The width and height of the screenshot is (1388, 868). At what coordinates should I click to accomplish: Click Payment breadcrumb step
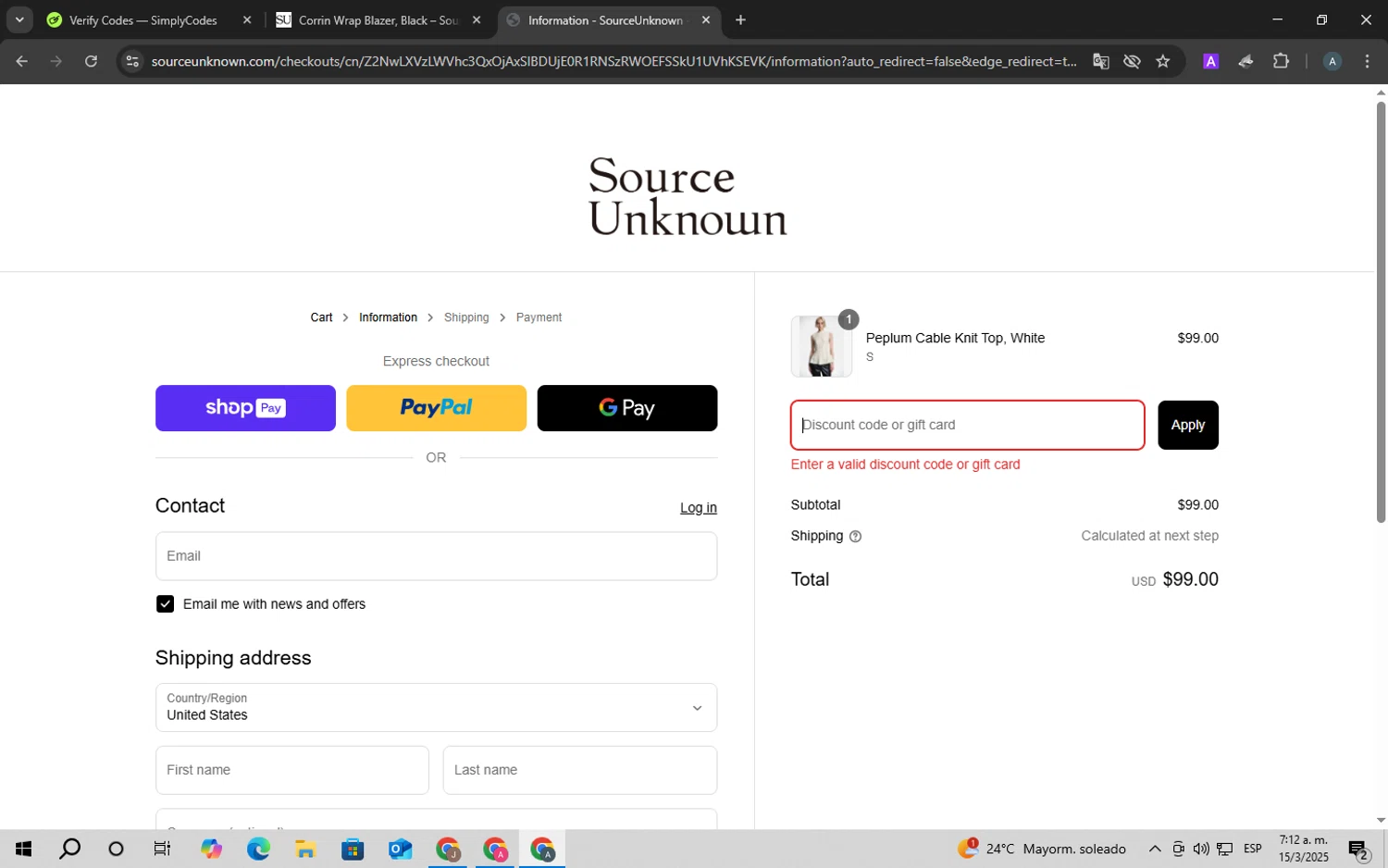[539, 317]
